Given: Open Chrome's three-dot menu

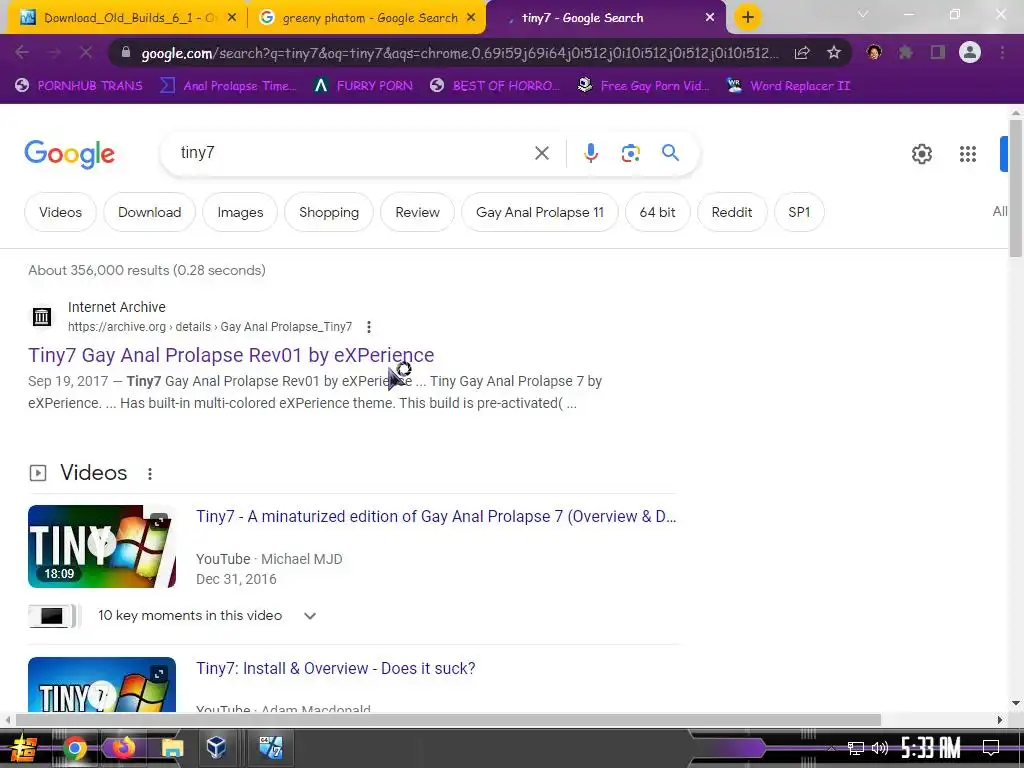Looking at the screenshot, I should [x=1002, y=52].
